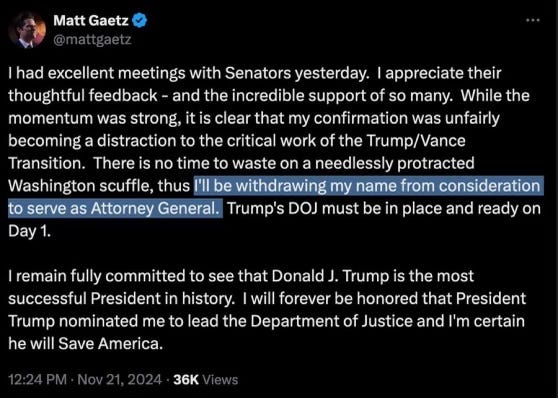The width and height of the screenshot is (558, 398).
Task: Click the blue verified checkmark badge
Action: point(140,21)
